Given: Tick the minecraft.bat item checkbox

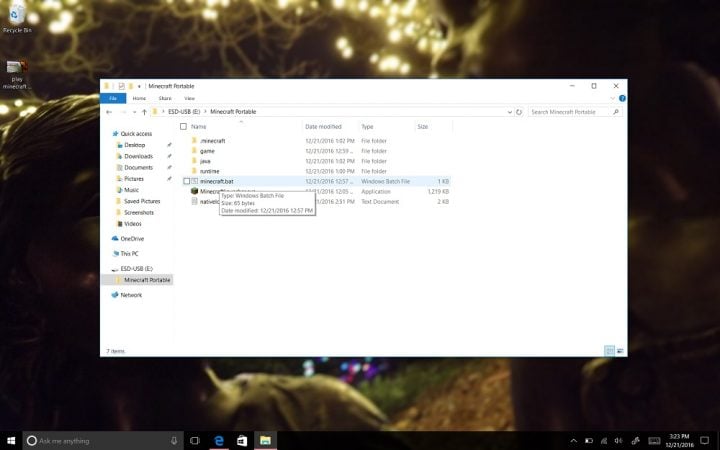Looking at the screenshot, I should [186, 181].
